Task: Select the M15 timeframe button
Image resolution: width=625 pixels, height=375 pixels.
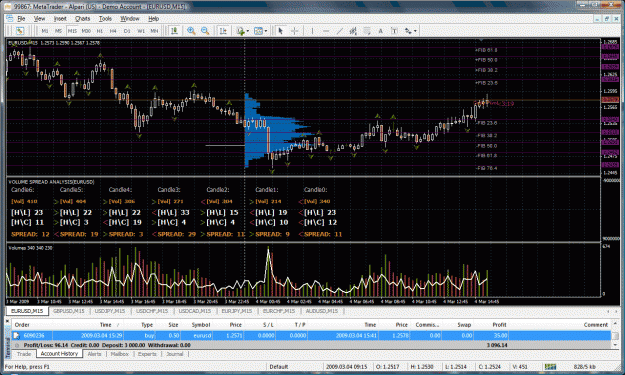Action: (x=72, y=31)
